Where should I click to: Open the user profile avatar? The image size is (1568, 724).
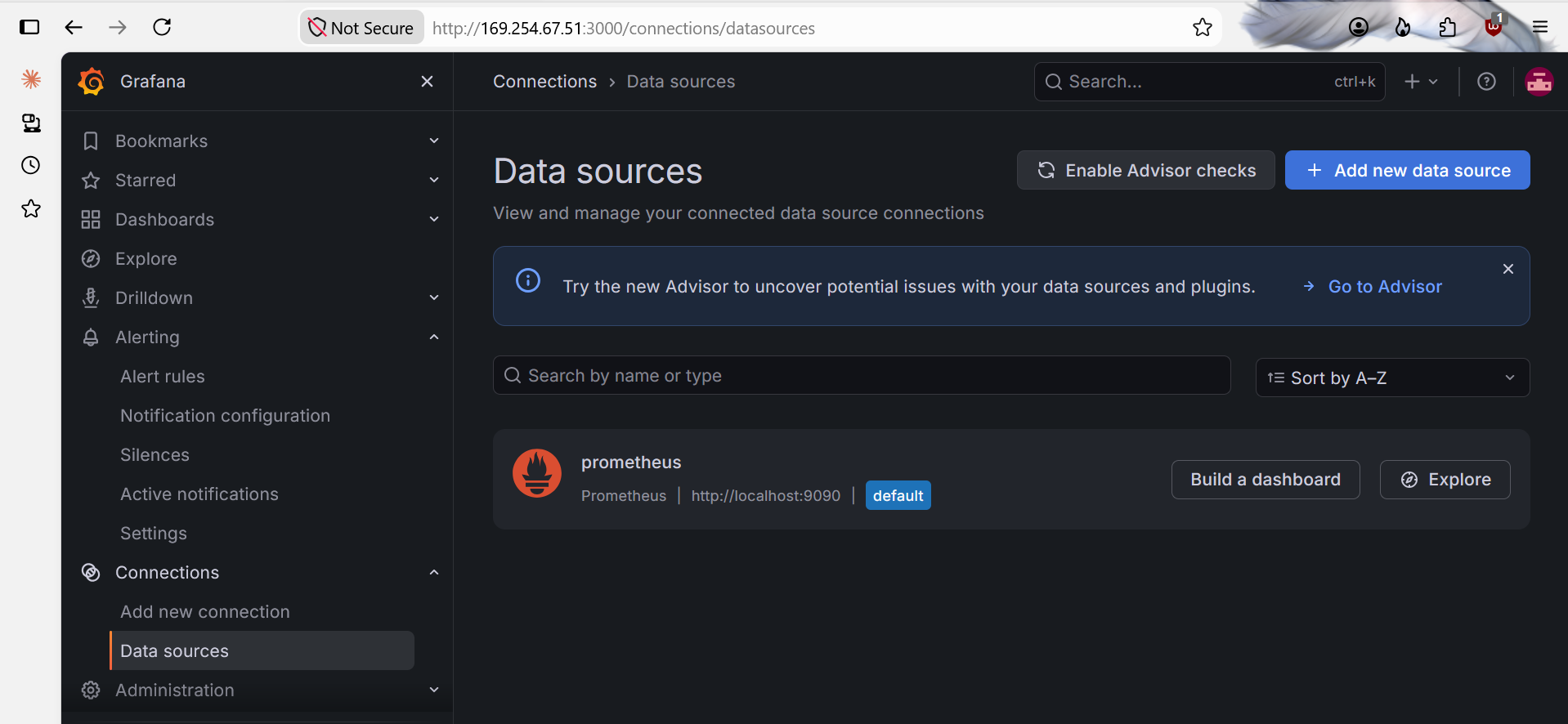pos(1539,81)
